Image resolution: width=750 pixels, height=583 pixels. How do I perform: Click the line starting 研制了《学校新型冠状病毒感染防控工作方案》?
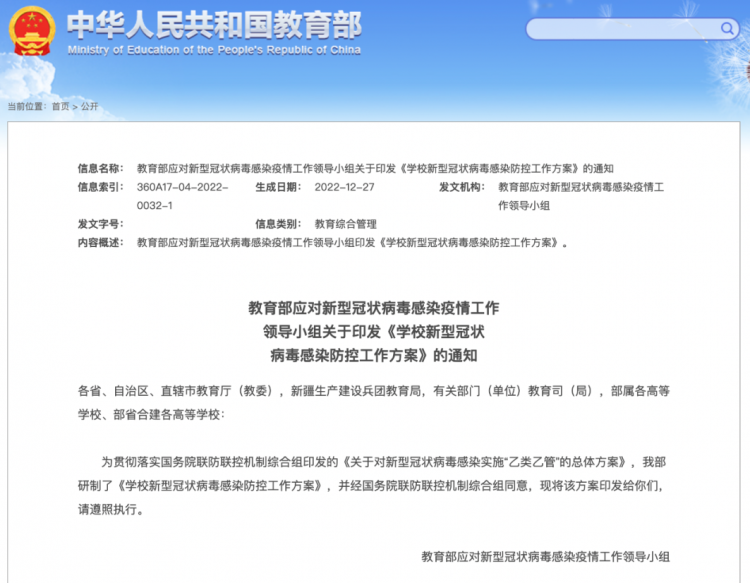(x=371, y=486)
